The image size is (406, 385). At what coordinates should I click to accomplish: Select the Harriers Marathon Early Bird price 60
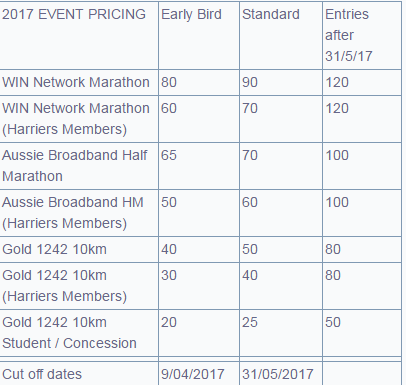tap(169, 108)
